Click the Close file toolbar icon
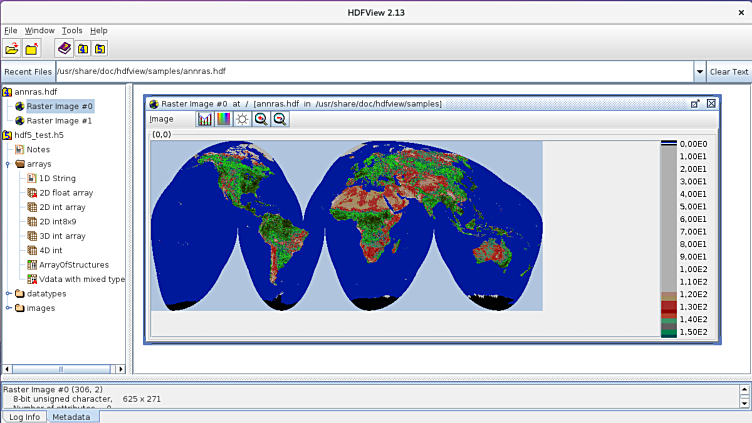The image size is (752, 423). click(32, 48)
